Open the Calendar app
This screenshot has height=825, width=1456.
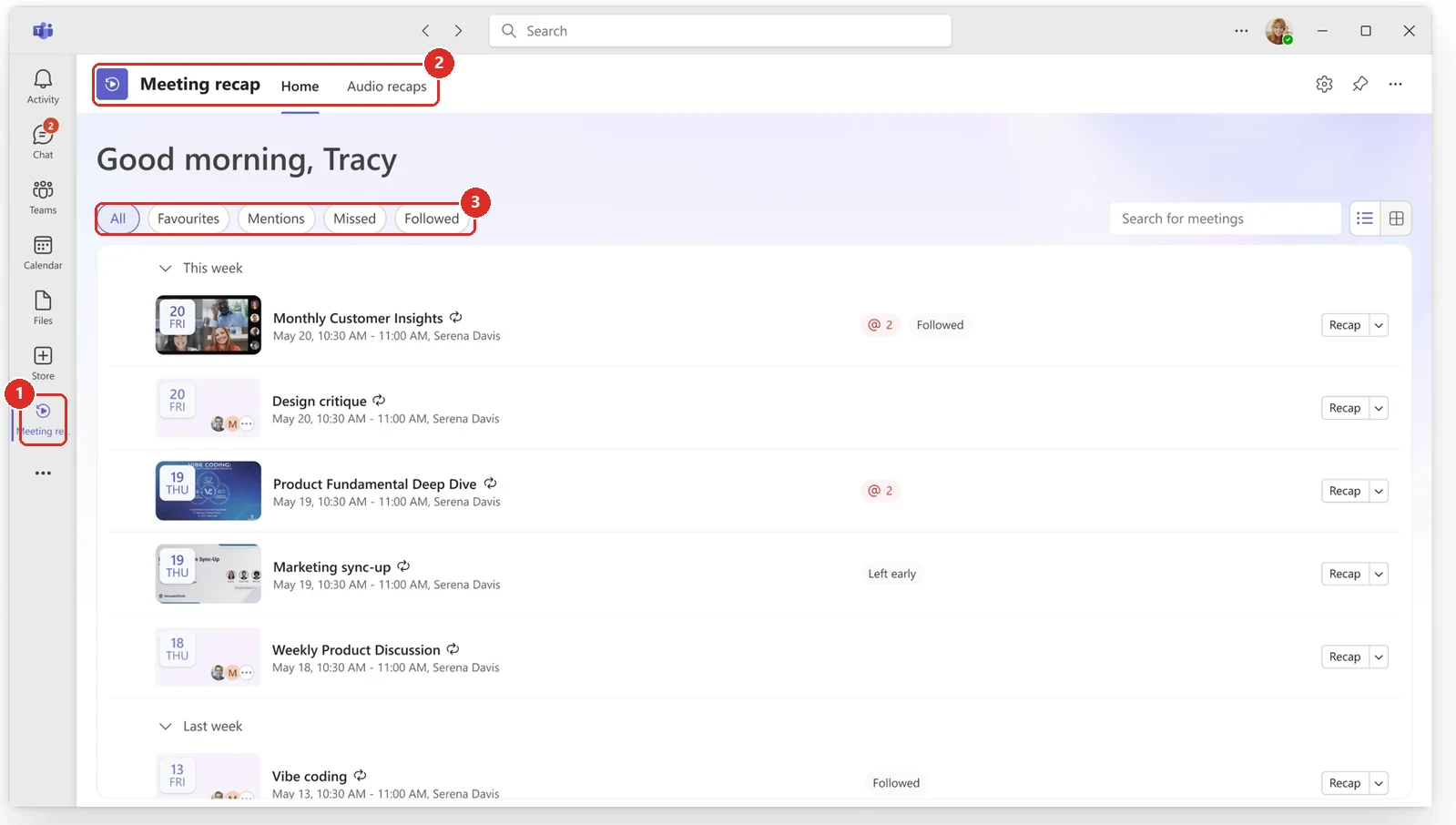(x=43, y=252)
